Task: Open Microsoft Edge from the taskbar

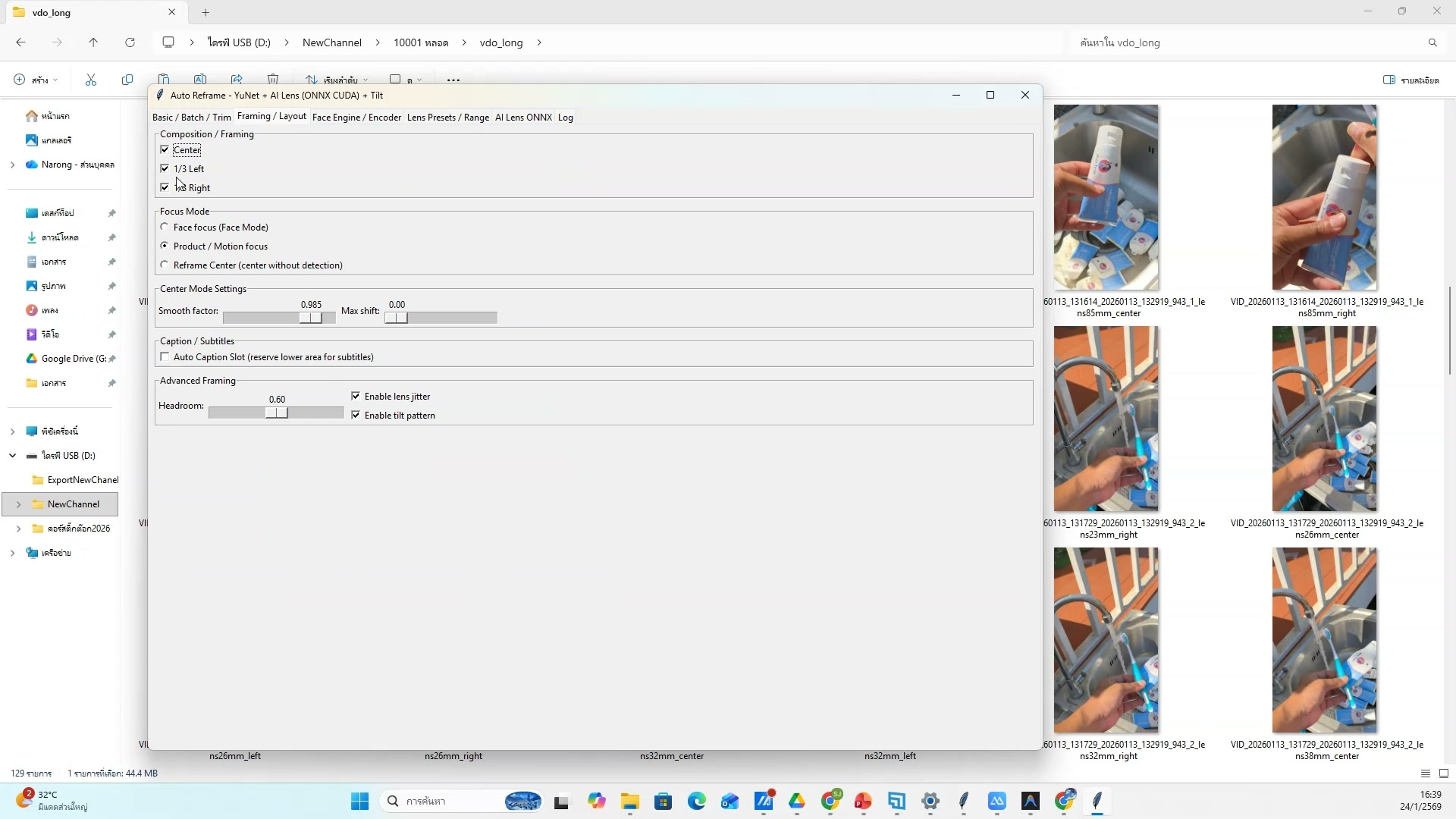Action: 696,801
